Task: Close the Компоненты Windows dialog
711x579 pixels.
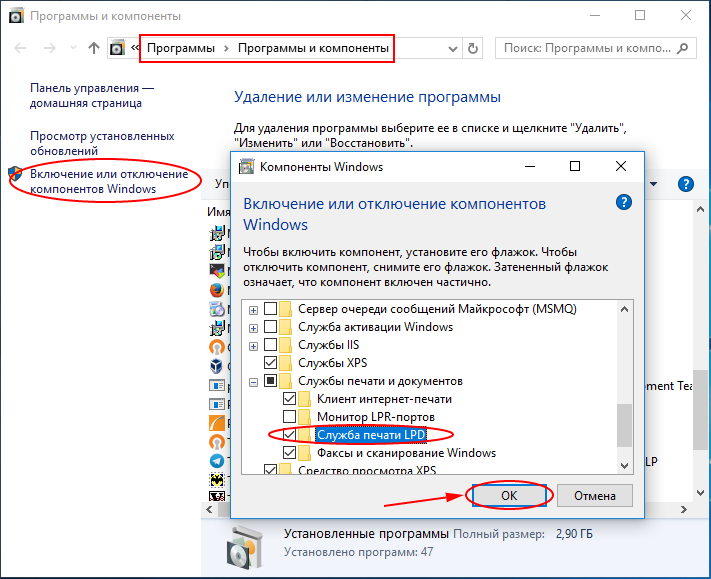Action: pos(621,166)
